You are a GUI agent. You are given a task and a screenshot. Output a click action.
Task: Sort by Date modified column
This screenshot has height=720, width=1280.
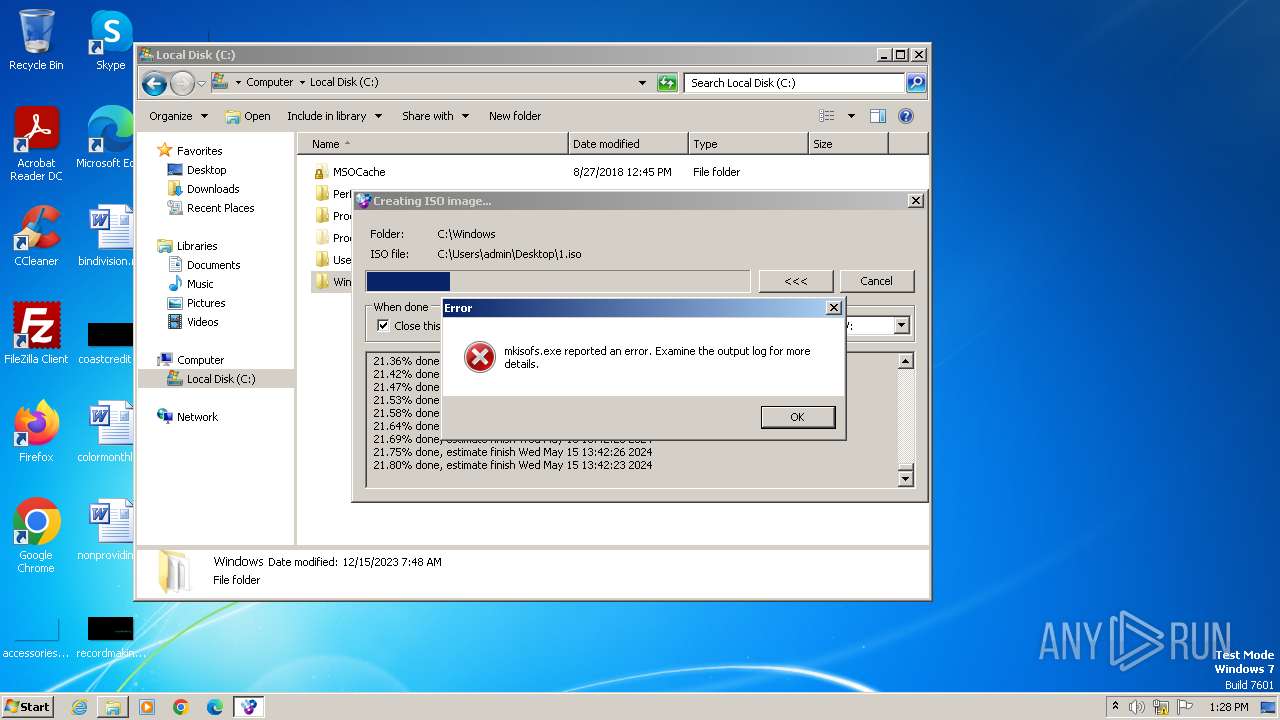click(628, 144)
